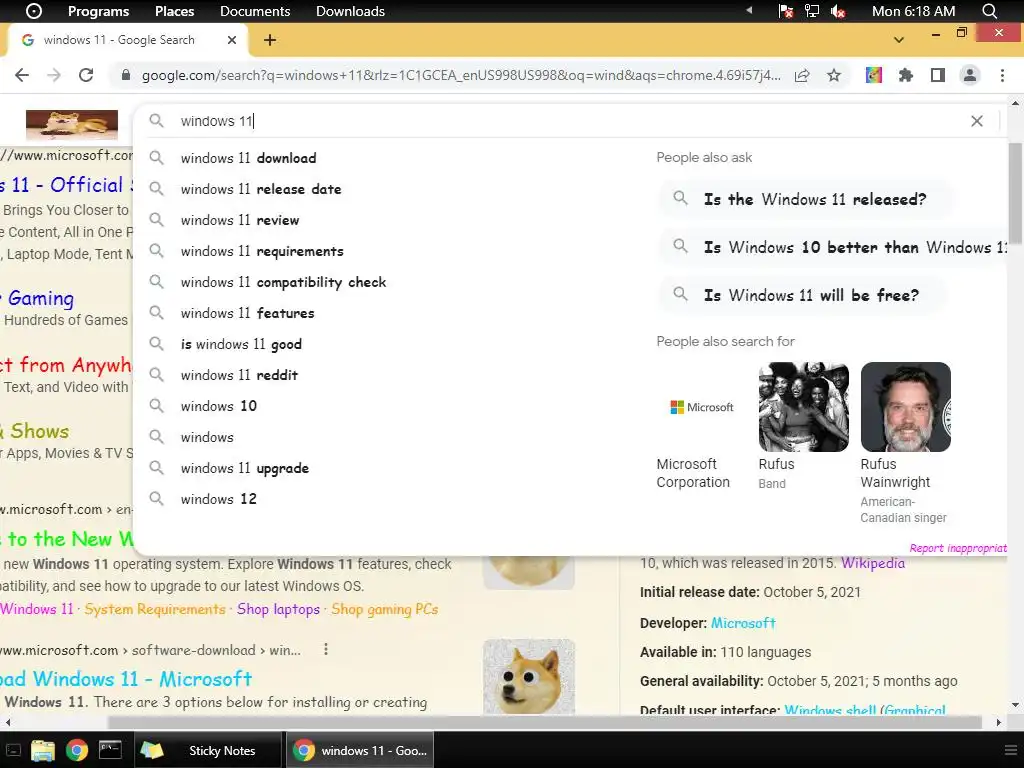Image resolution: width=1024 pixels, height=768 pixels.
Task: Choose 'Is the Windows 11 released?' question
Action: pyautogui.click(x=805, y=199)
